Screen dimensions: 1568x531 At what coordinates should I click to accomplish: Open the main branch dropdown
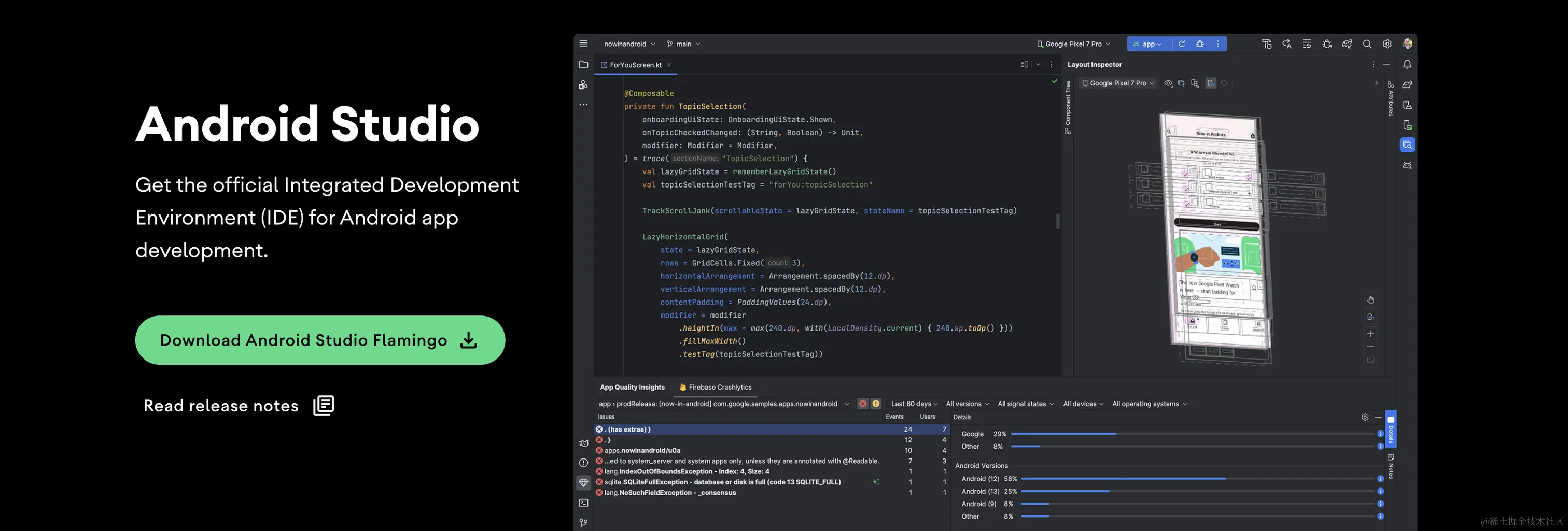(683, 44)
